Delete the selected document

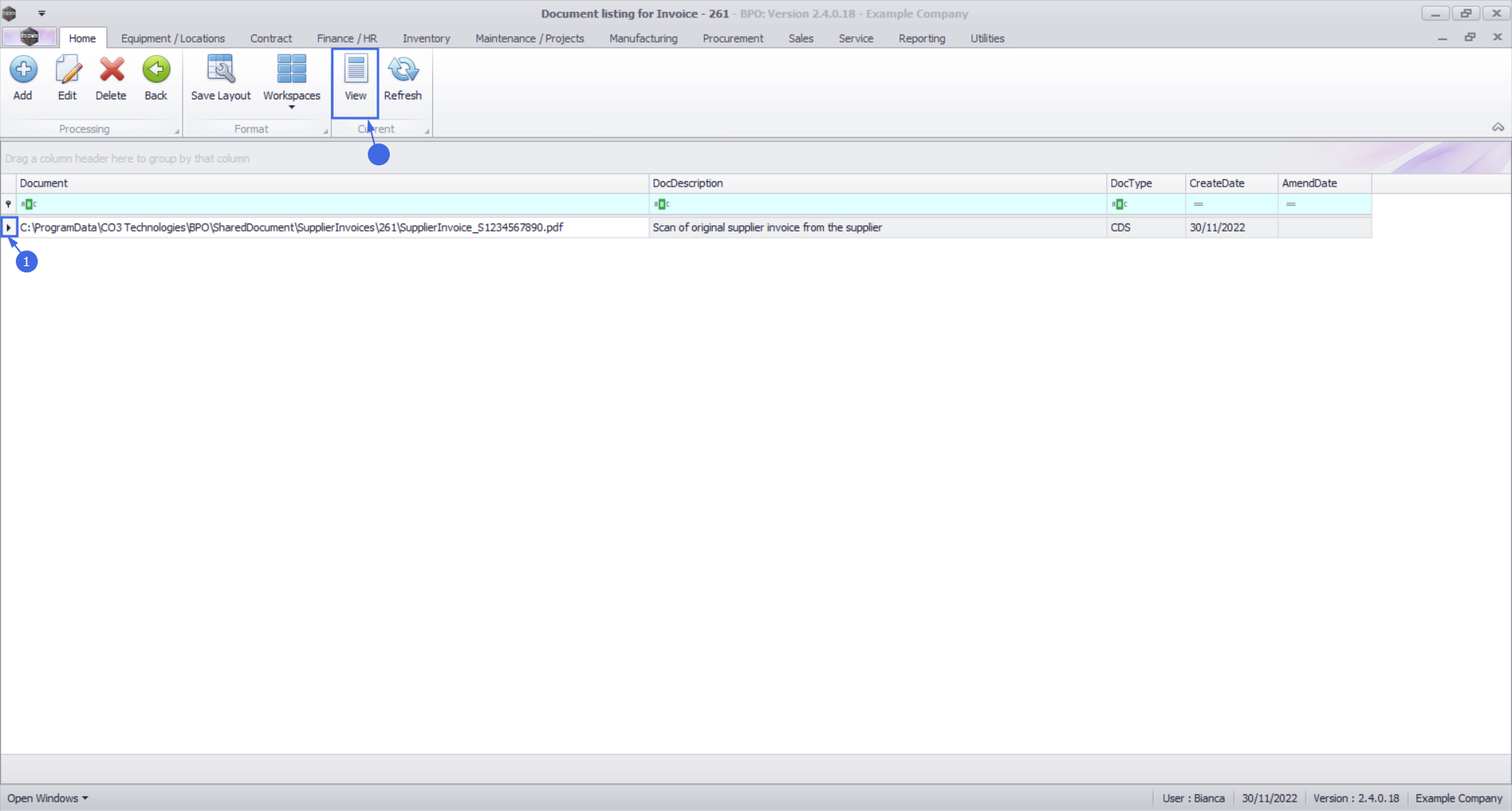(x=111, y=79)
